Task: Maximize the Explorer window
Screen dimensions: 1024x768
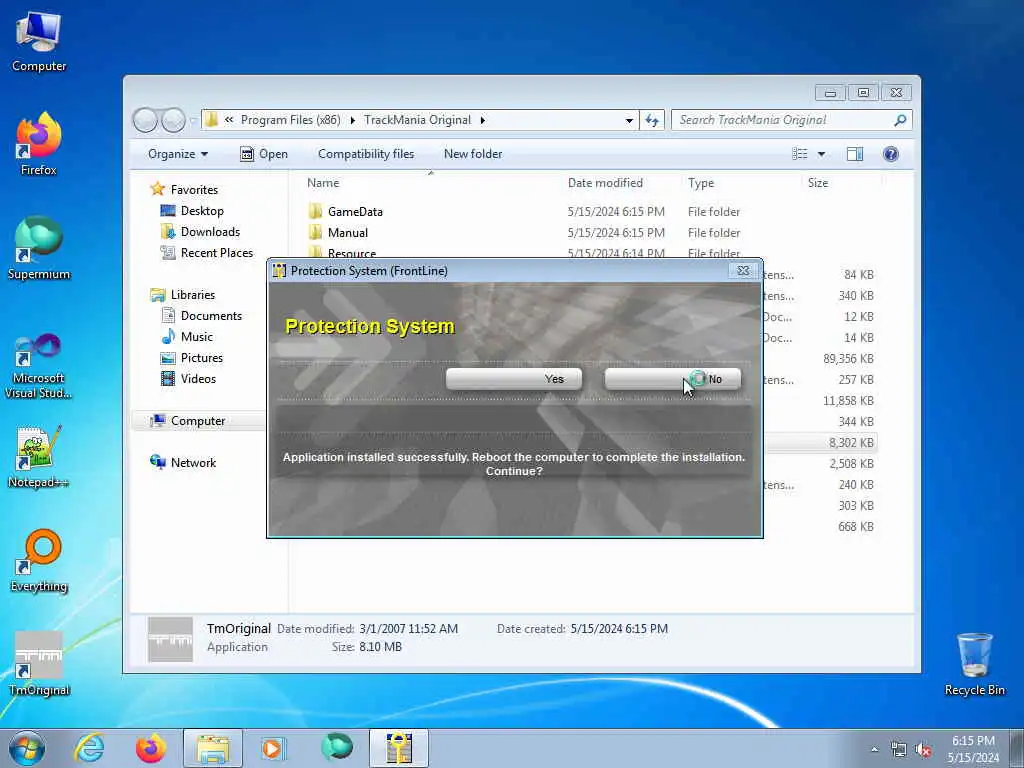Action: 863,93
